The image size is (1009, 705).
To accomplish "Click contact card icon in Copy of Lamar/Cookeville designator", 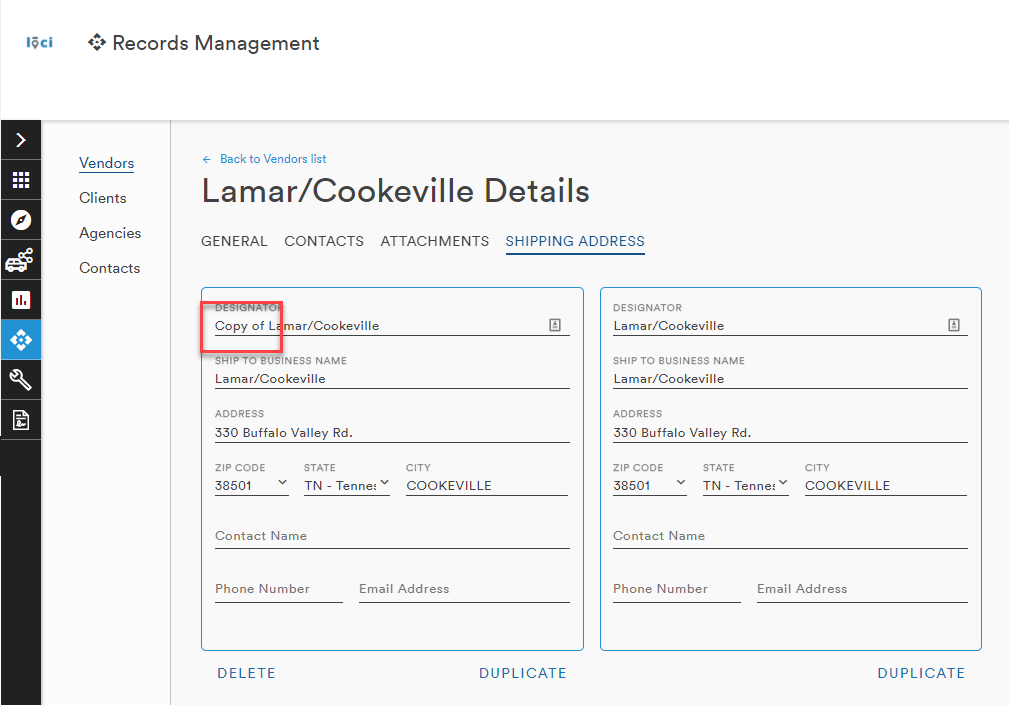I will click(555, 325).
